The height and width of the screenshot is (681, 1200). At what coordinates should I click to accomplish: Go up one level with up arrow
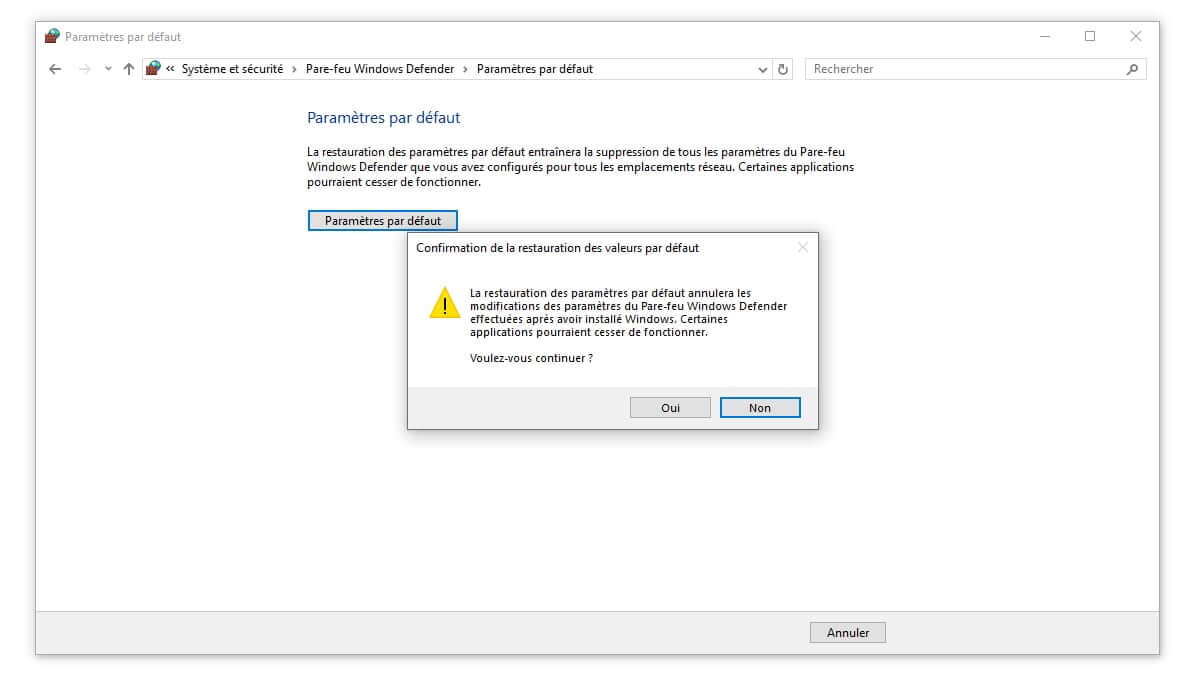(x=128, y=69)
